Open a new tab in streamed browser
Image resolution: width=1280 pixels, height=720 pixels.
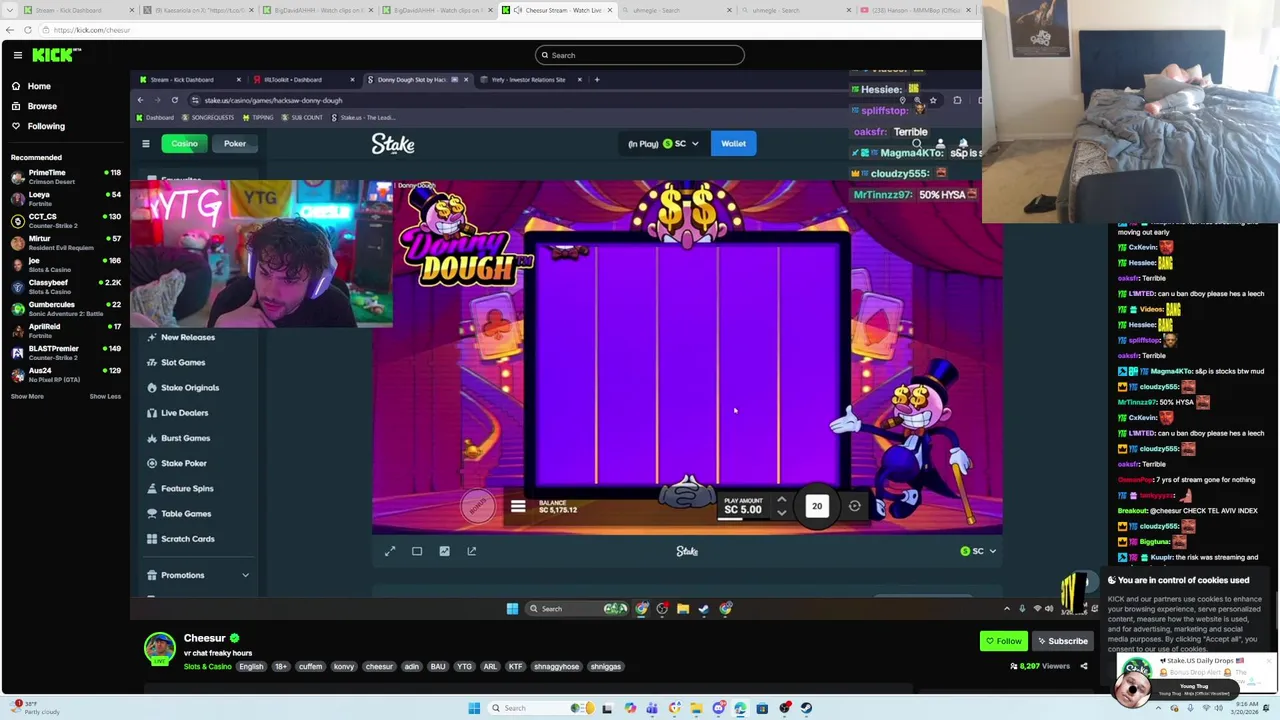(x=597, y=79)
